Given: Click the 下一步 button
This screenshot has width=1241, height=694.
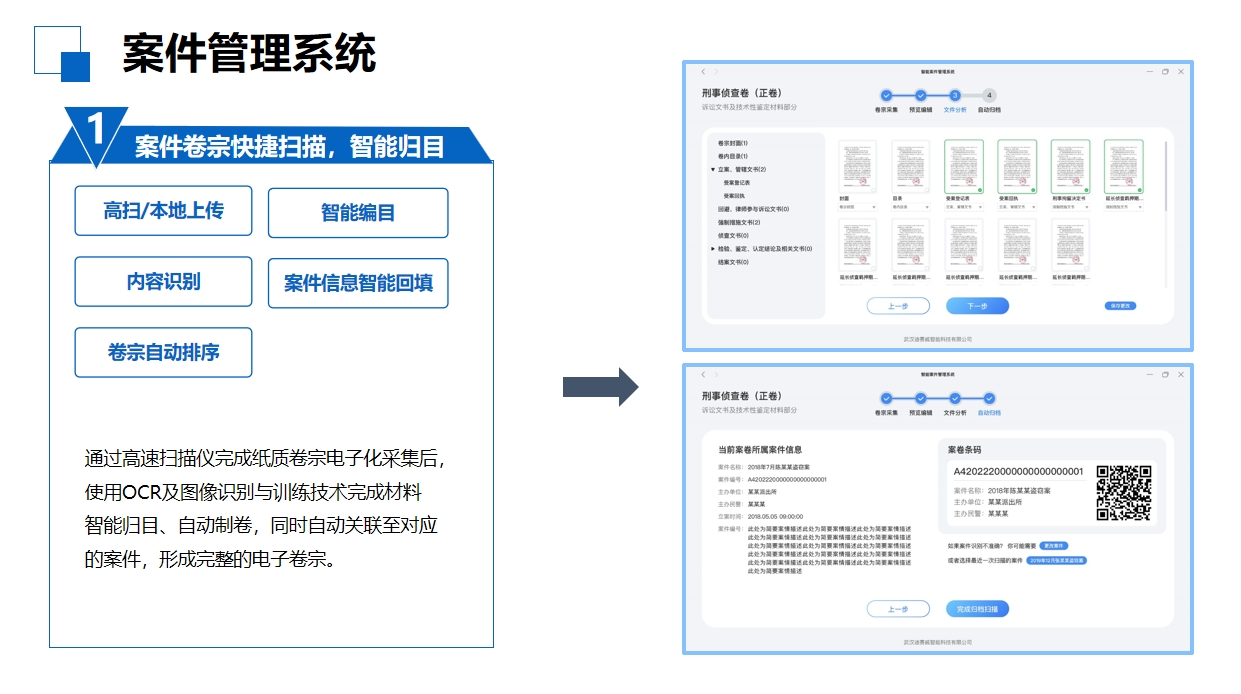Looking at the screenshot, I should (977, 306).
